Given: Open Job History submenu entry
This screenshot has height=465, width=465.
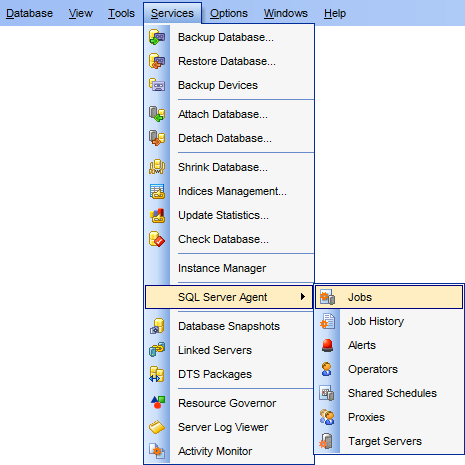Looking at the screenshot, I should (x=389, y=321).
